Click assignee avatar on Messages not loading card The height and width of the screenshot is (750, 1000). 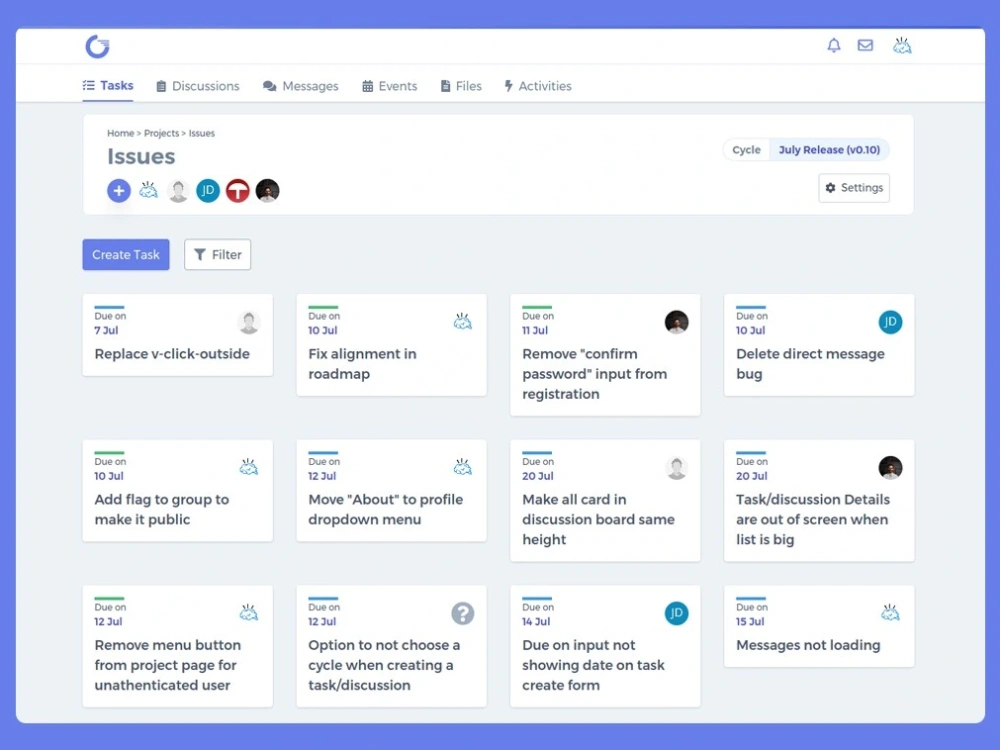click(x=890, y=613)
